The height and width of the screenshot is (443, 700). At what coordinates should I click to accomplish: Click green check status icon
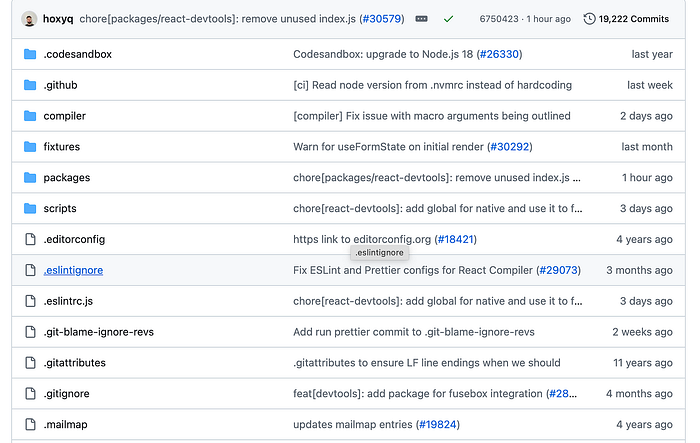[448, 19]
